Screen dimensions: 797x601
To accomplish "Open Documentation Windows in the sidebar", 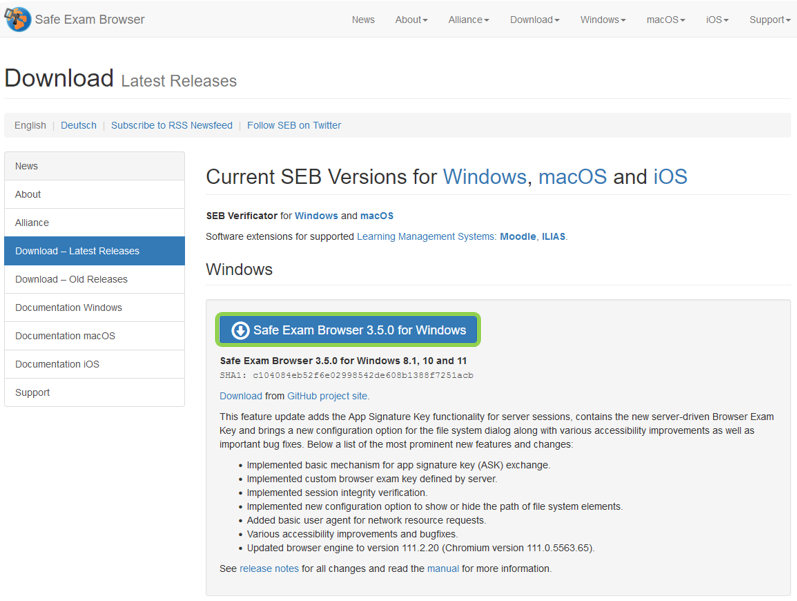I will tap(68, 308).
